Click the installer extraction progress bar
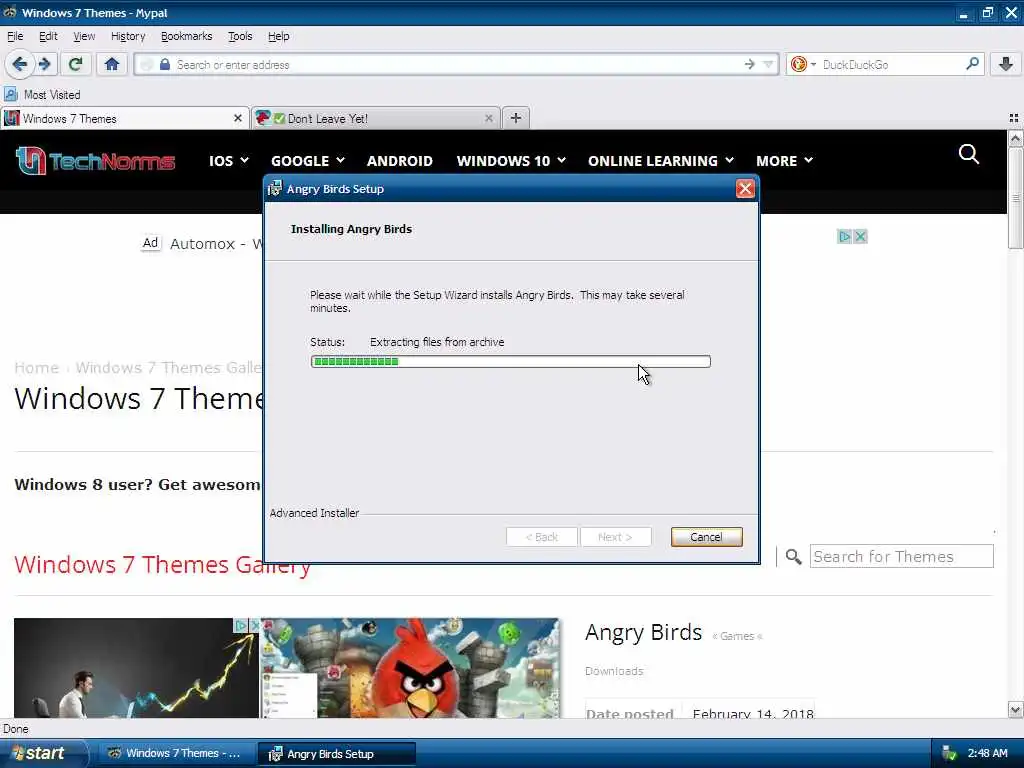1024x768 pixels. click(511, 362)
